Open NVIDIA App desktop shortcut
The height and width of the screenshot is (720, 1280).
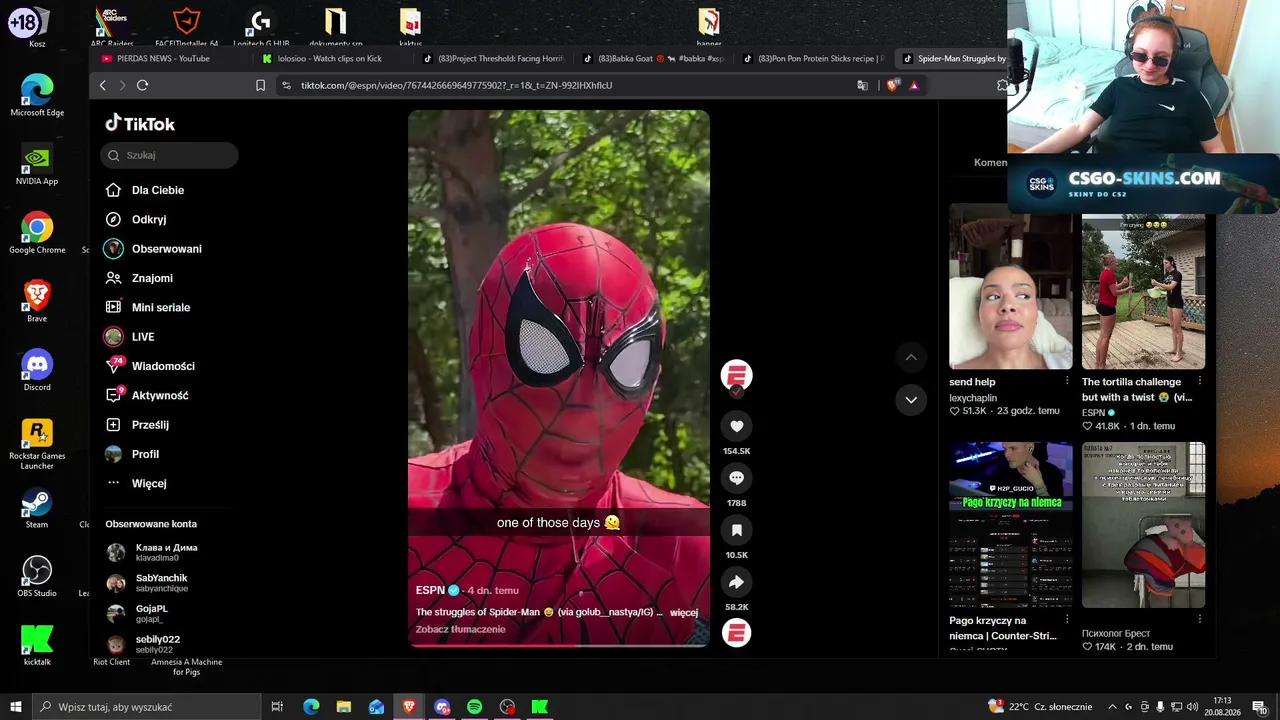coord(37,163)
